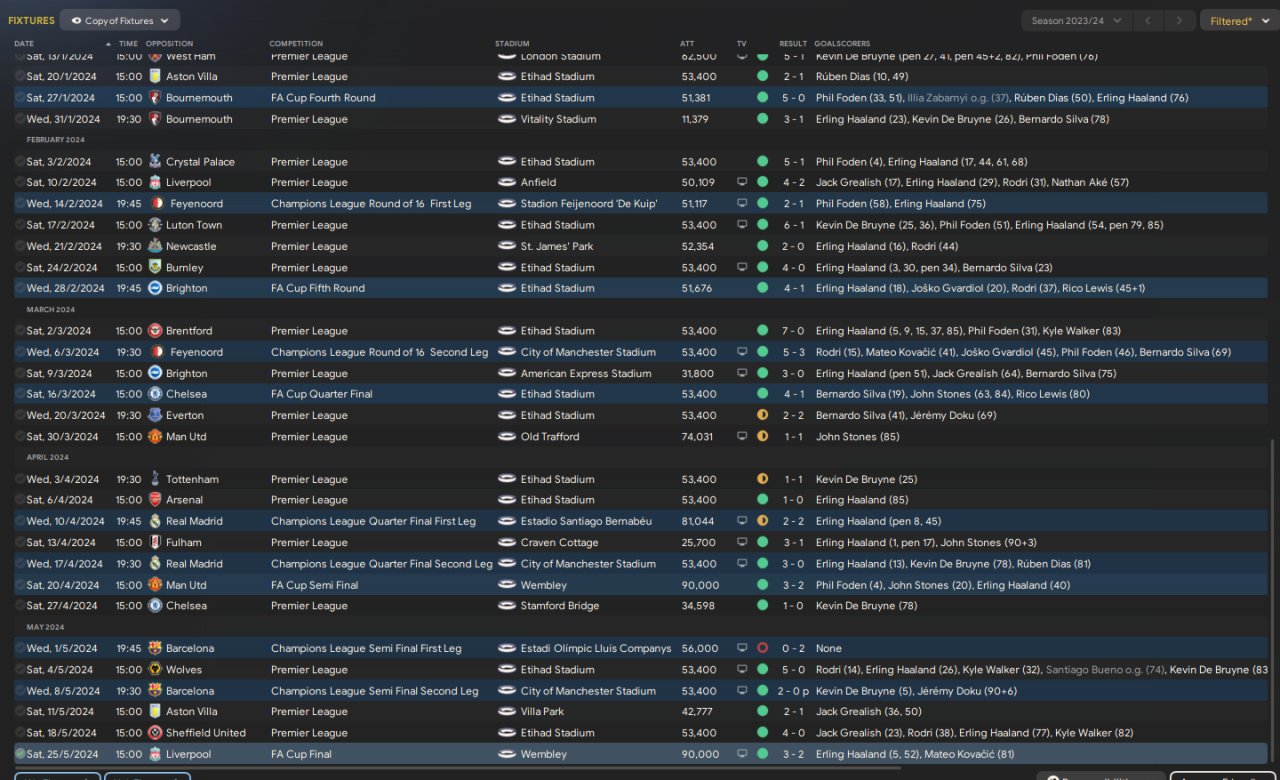The height and width of the screenshot is (780, 1280).
Task: Click amber draw indicator in Everton row
Action: pyautogui.click(x=762, y=415)
